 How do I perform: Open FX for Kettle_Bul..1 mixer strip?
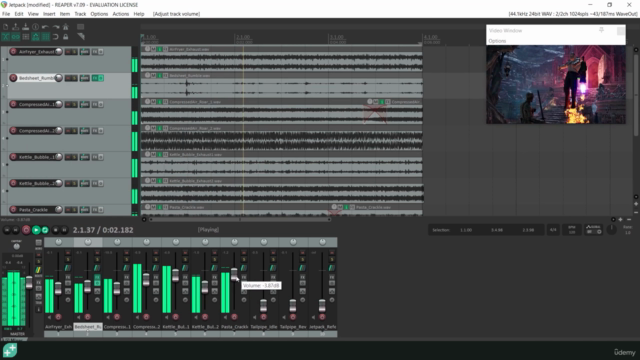point(185,277)
